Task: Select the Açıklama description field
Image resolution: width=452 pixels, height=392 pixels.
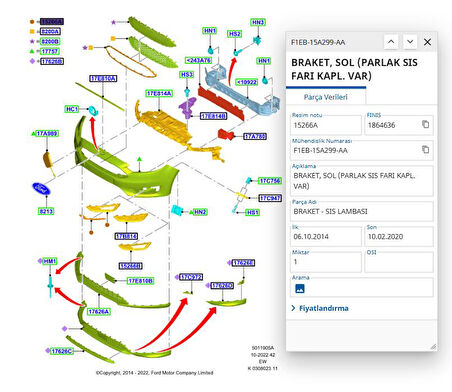Action: pos(362,181)
